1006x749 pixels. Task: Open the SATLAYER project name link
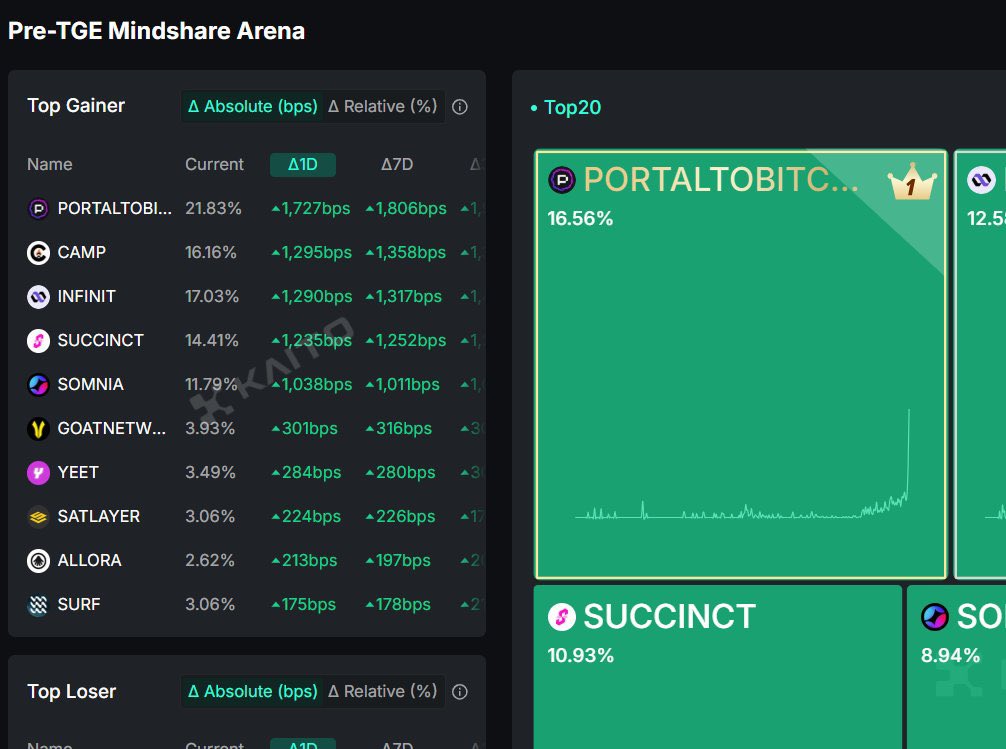(x=98, y=516)
